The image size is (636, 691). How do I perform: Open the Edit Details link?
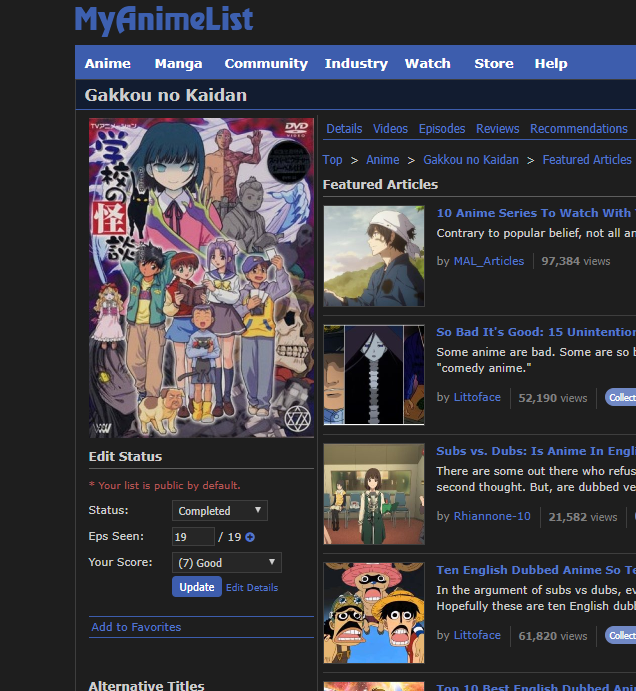click(252, 588)
